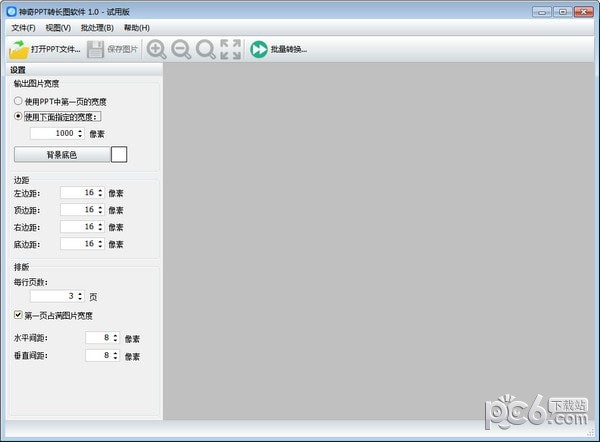600x442 pixels.
Task: Click the Open PPT file folder icon
Action: click(20, 49)
